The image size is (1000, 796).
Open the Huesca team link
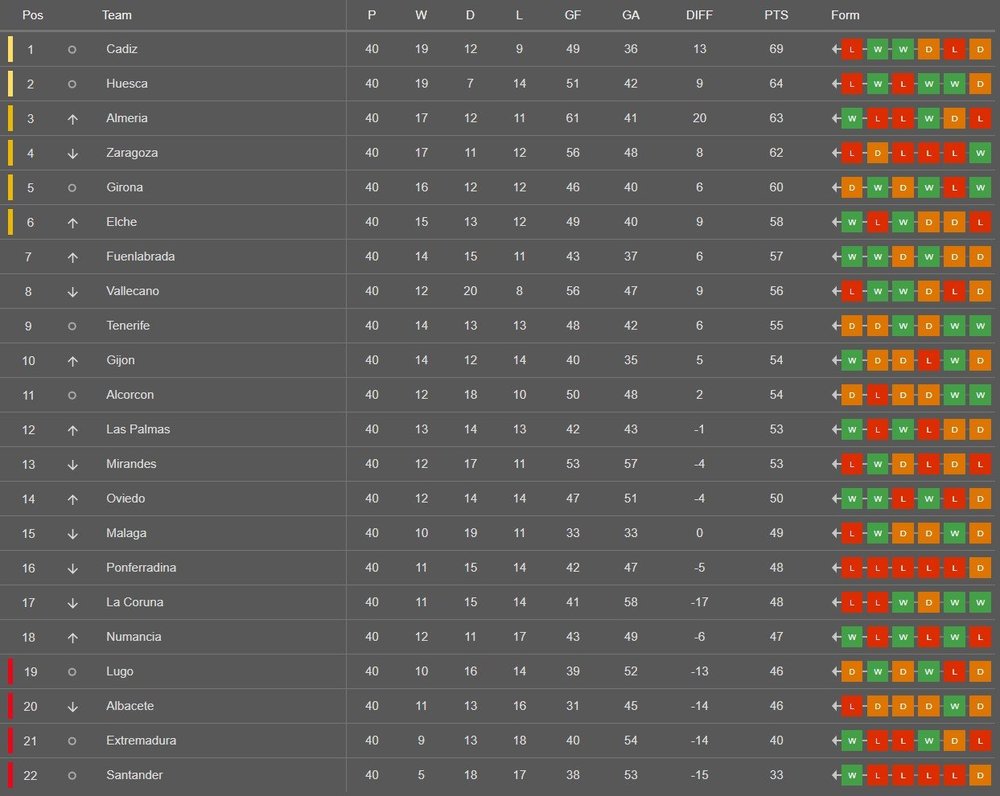coord(127,84)
